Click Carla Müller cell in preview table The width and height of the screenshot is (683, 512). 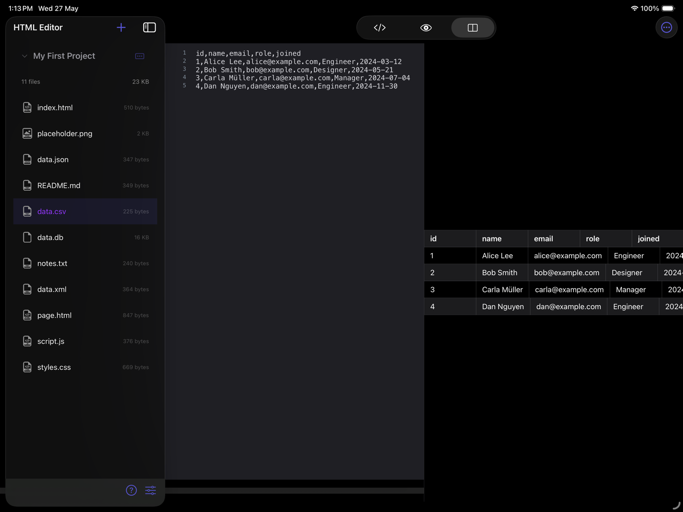pos(502,290)
